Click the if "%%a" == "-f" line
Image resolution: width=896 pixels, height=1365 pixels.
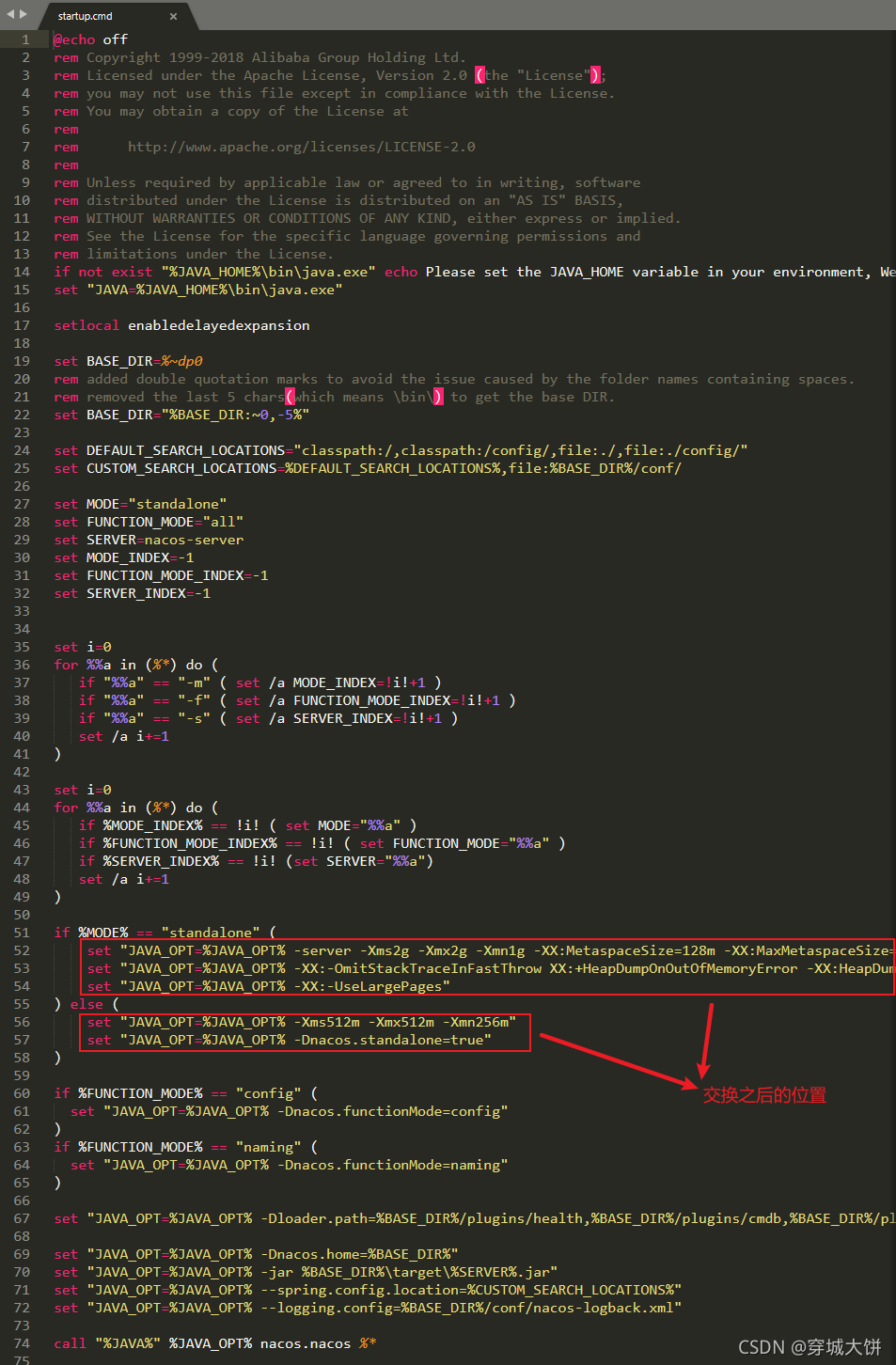point(297,700)
